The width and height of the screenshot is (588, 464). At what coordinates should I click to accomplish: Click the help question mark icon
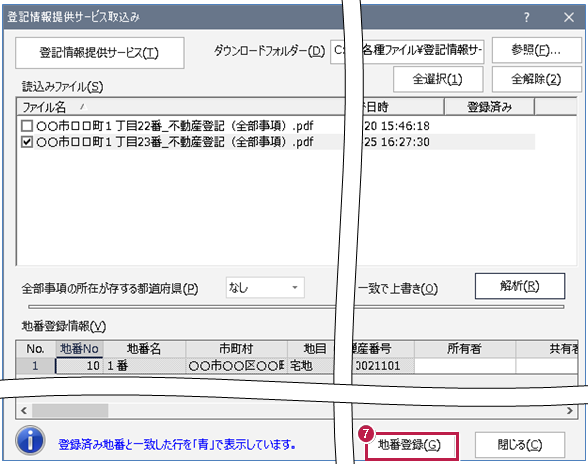tap(526, 17)
